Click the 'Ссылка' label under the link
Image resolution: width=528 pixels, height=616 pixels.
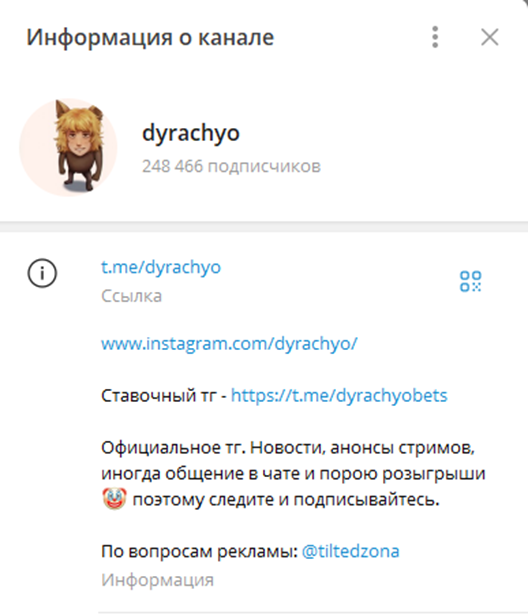[x=131, y=296]
